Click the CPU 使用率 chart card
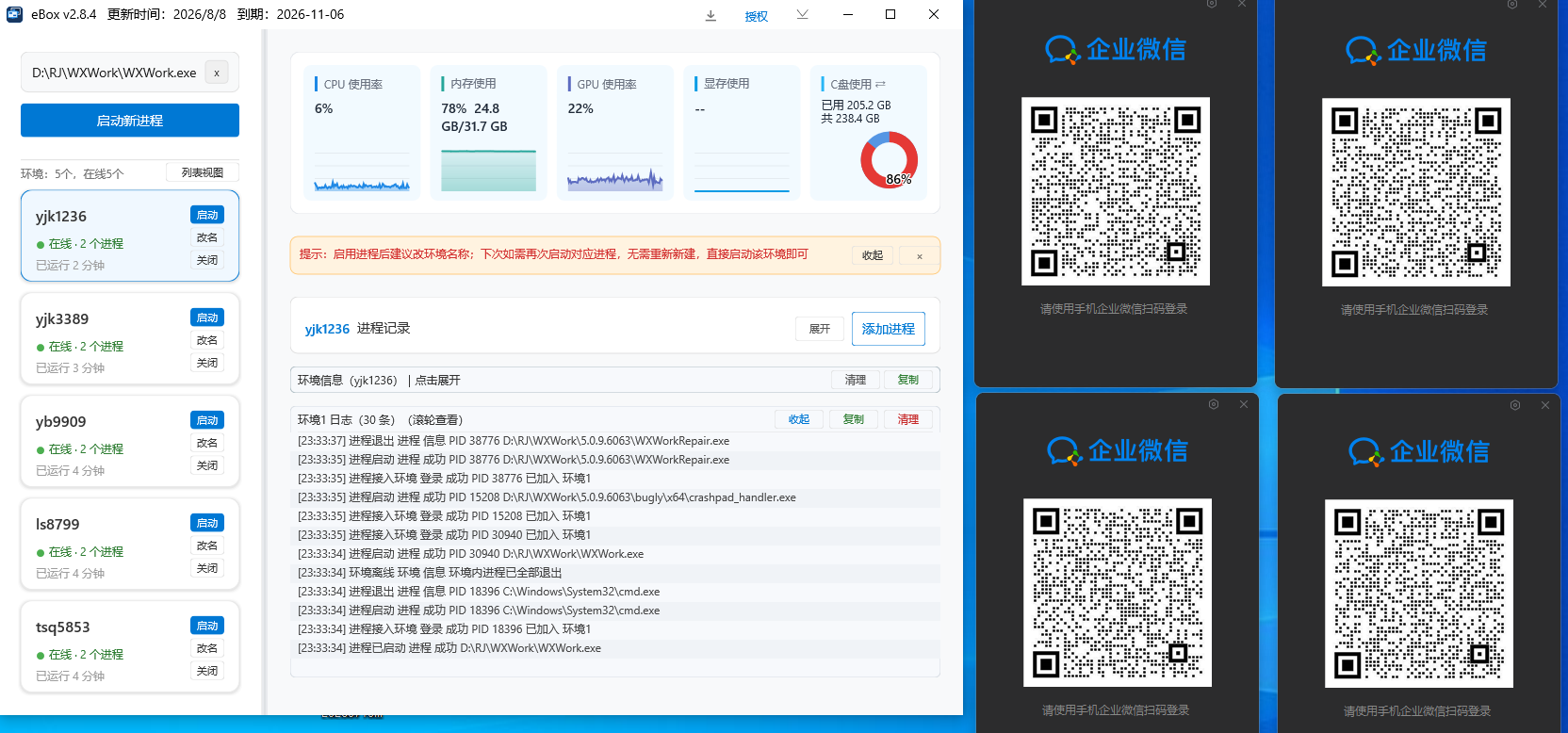The height and width of the screenshot is (733, 1568). pyautogui.click(x=363, y=132)
